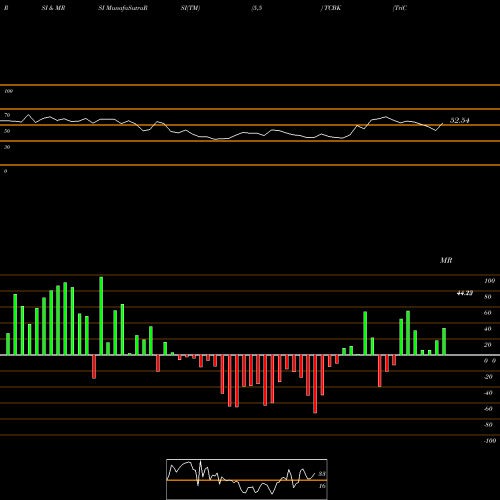Click the value 33 in the mini chart
The height and width of the screenshot is (500, 500).
pyautogui.click(x=322, y=474)
